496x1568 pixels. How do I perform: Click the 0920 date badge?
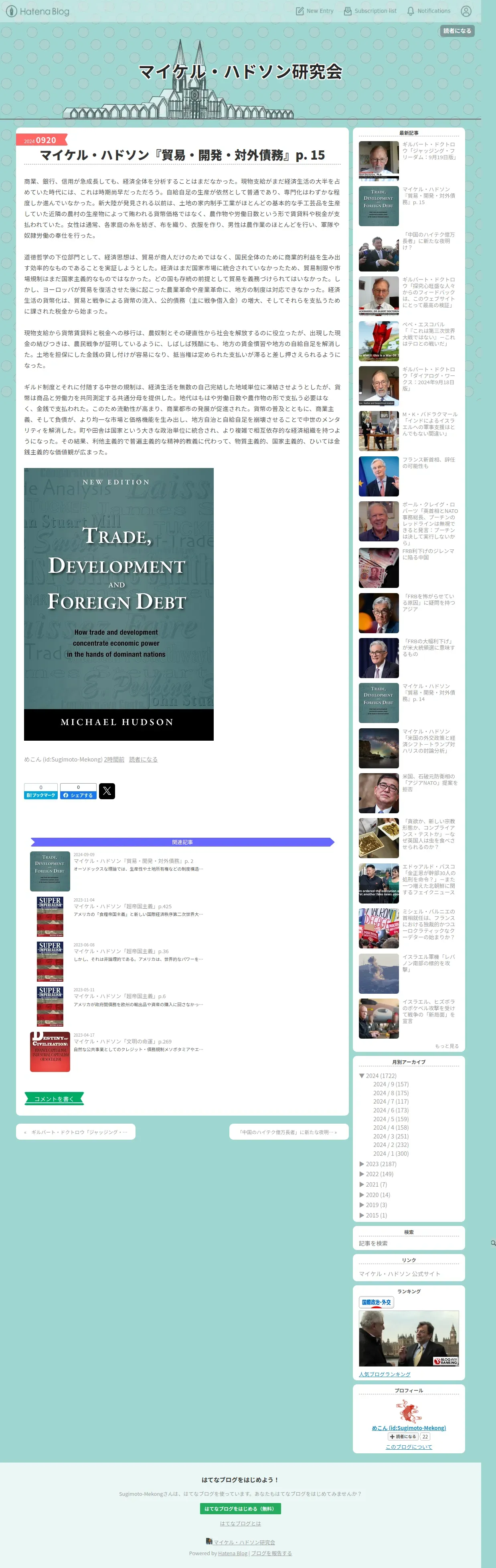41,140
